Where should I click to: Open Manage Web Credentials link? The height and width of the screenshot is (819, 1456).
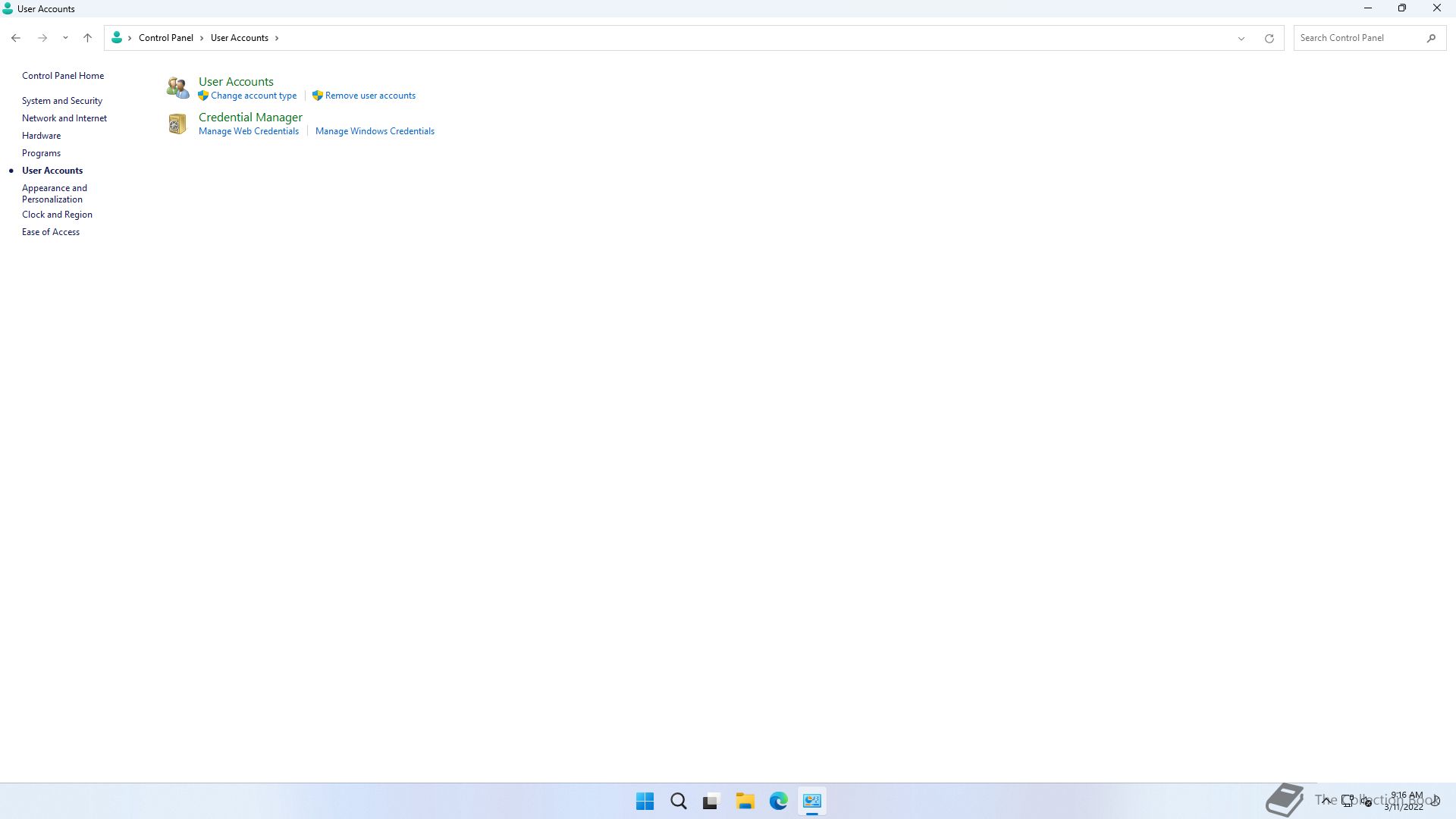coord(249,131)
